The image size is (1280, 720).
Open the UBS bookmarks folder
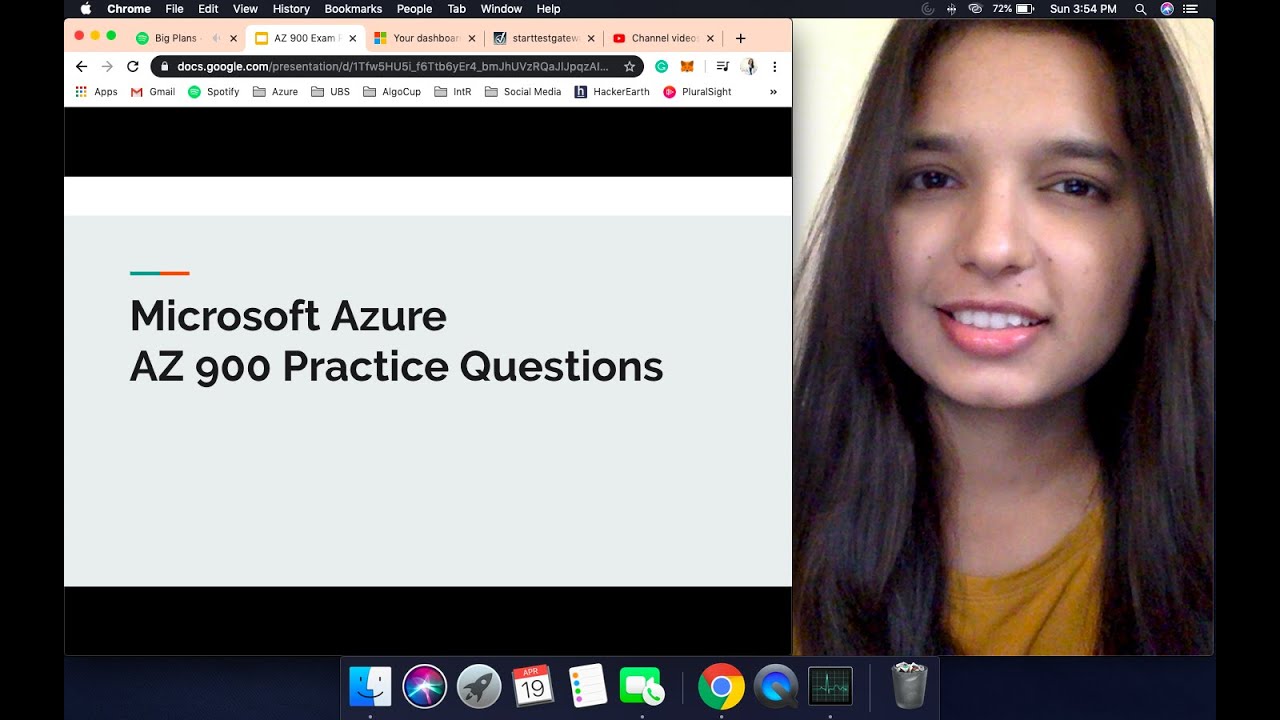[331, 92]
